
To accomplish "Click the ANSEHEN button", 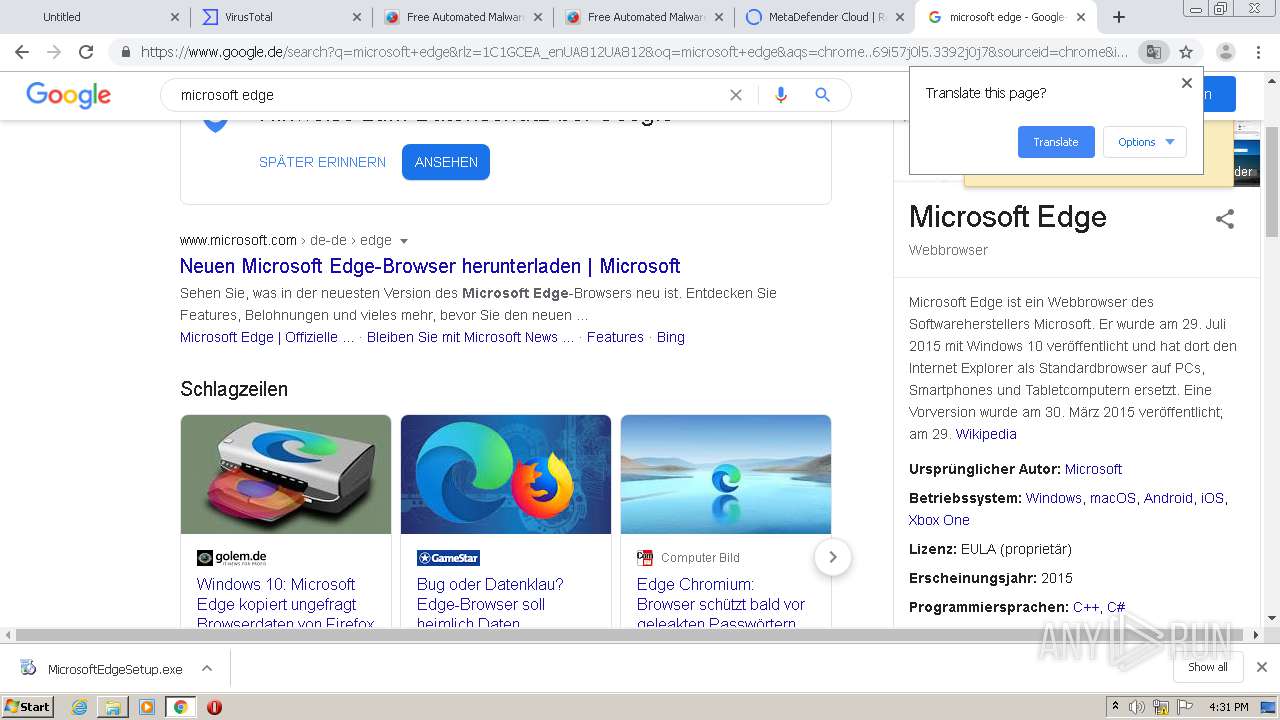I will (446, 162).
